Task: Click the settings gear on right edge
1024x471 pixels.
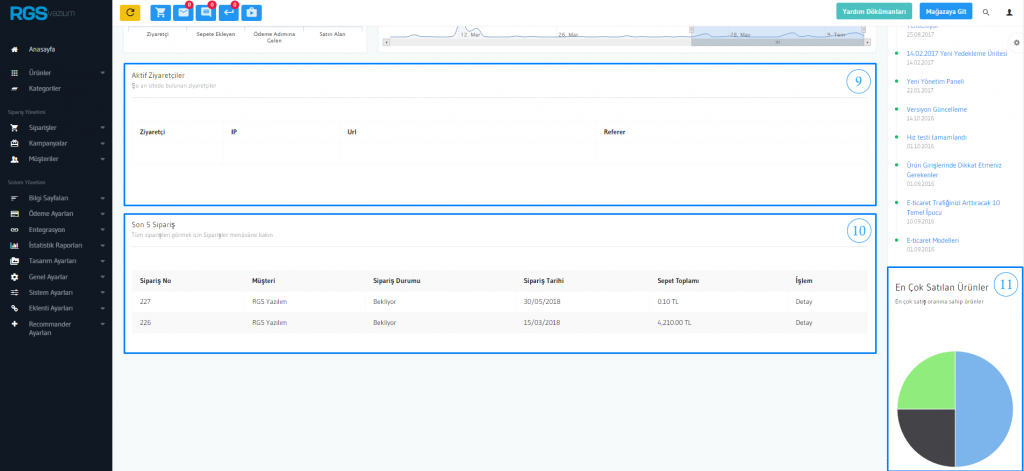Action: click(x=1016, y=43)
